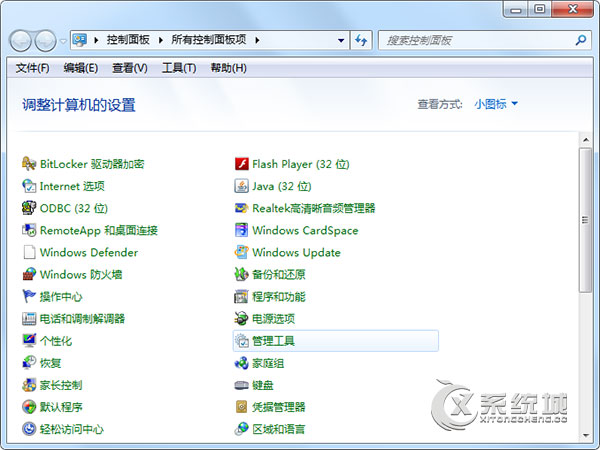Open the 区域和语言 link
Image resolution: width=600 pixels, height=450 pixels.
tap(279, 429)
